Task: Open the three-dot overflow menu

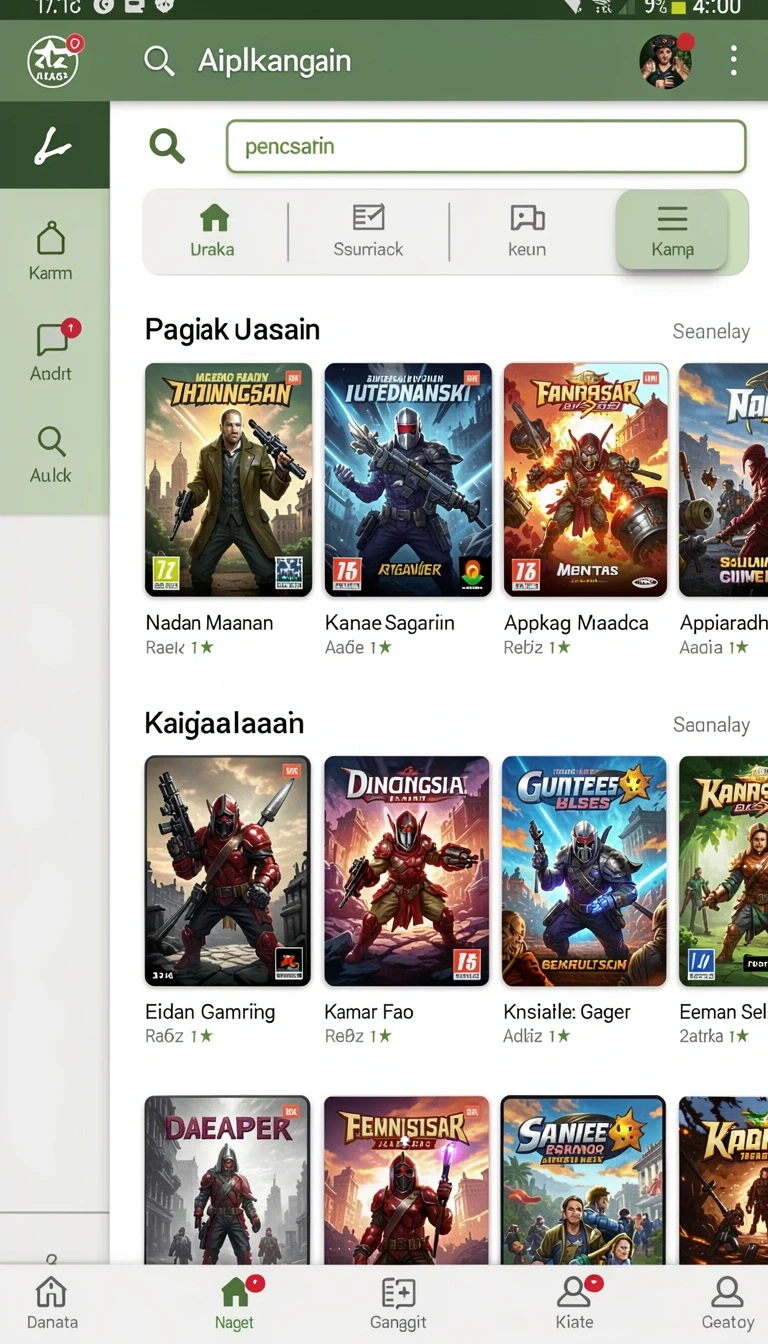Action: tap(733, 61)
